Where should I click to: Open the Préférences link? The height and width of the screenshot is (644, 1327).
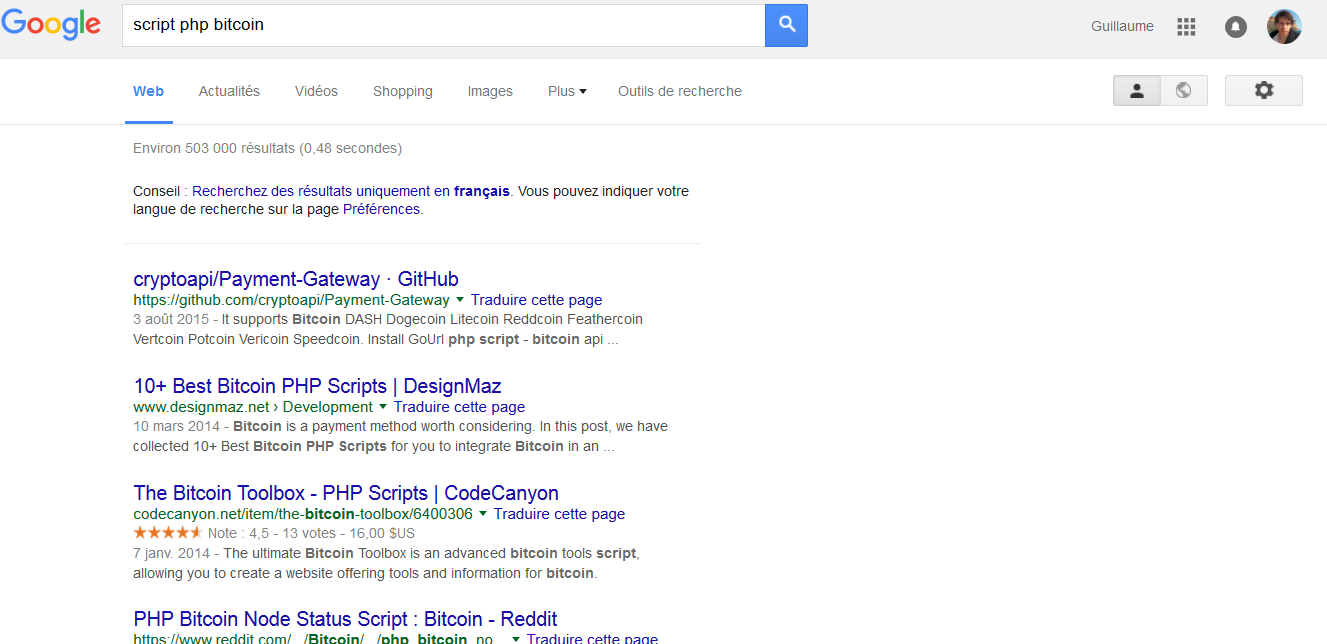(381, 210)
